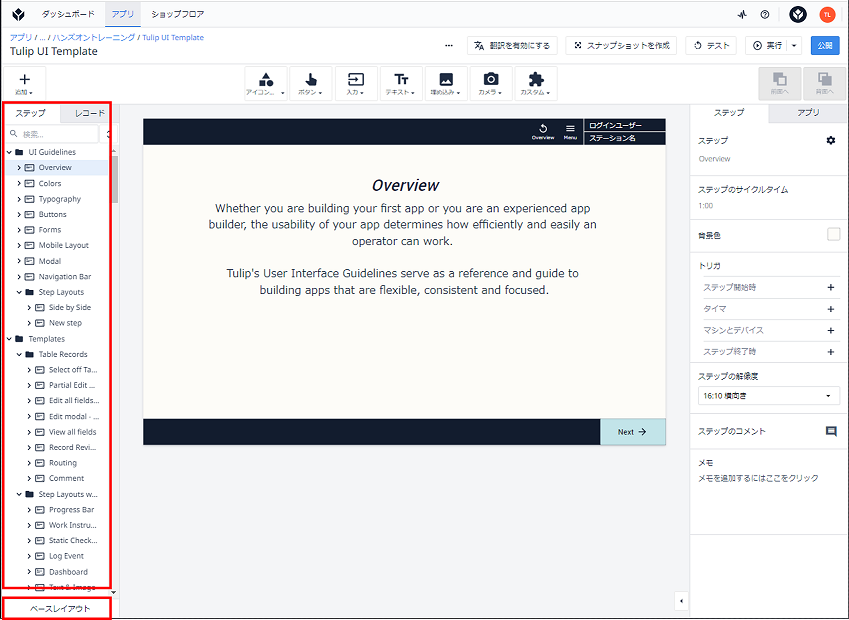Select the left panel ステップ tab
This screenshot has height=620, width=849.
click(x=30, y=113)
